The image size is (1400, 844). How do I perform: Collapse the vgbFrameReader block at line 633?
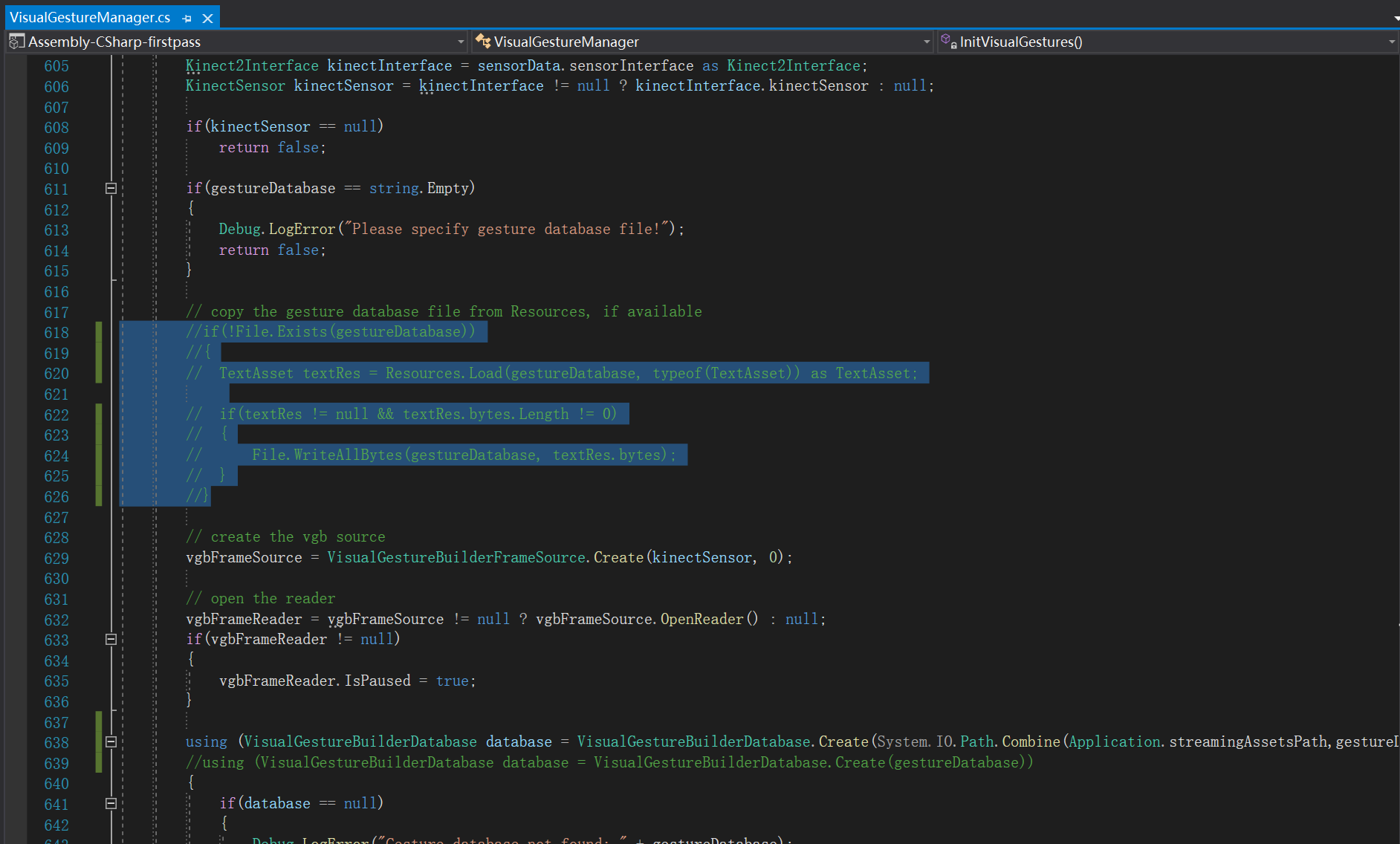[x=110, y=639]
